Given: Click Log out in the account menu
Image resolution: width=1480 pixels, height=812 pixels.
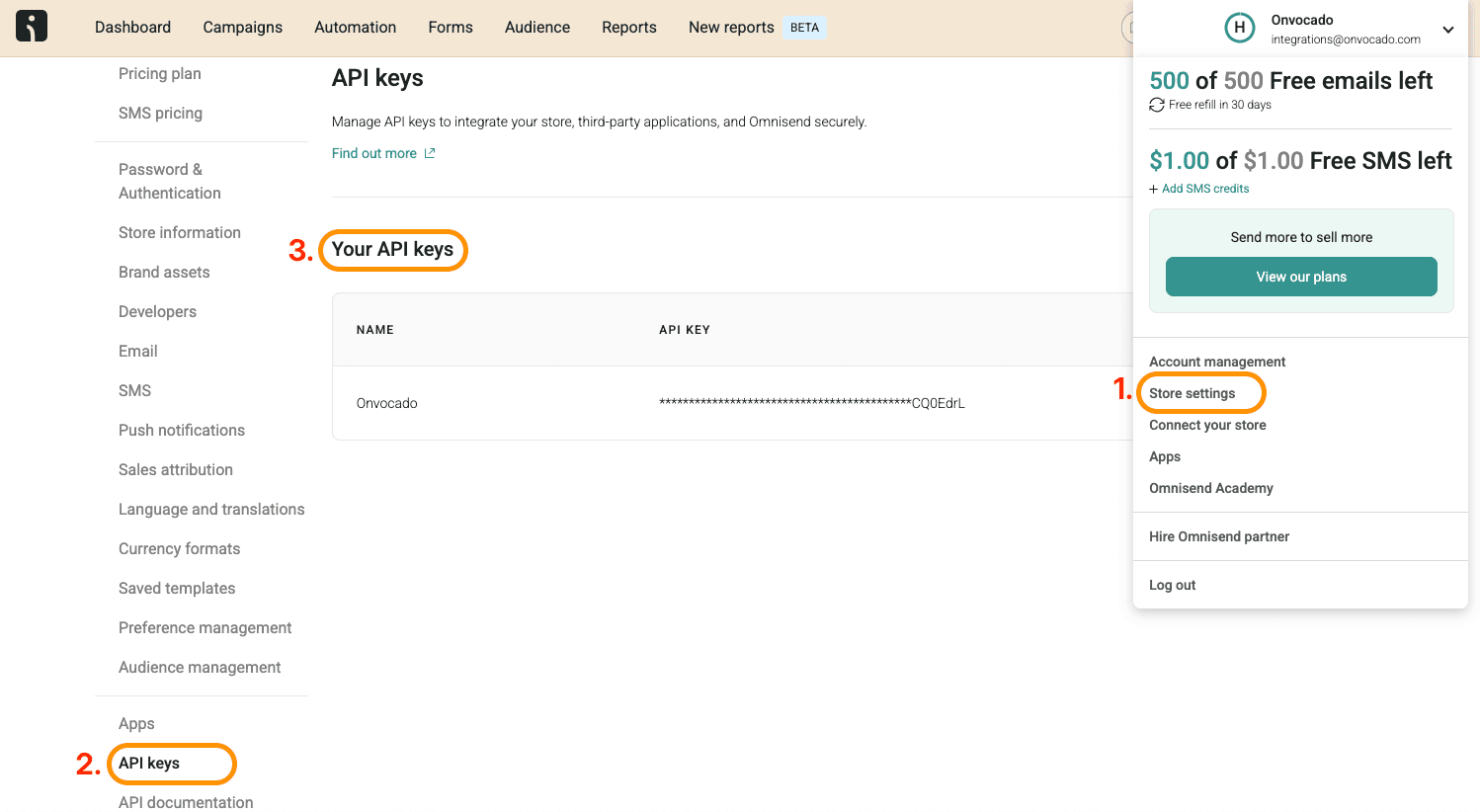Looking at the screenshot, I should tap(1172, 585).
